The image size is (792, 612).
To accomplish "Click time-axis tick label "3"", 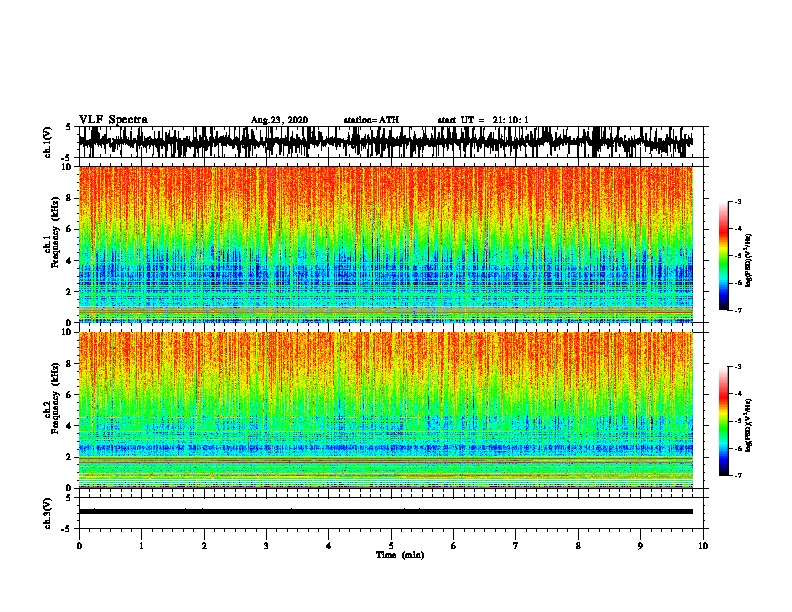I will 266,546.
